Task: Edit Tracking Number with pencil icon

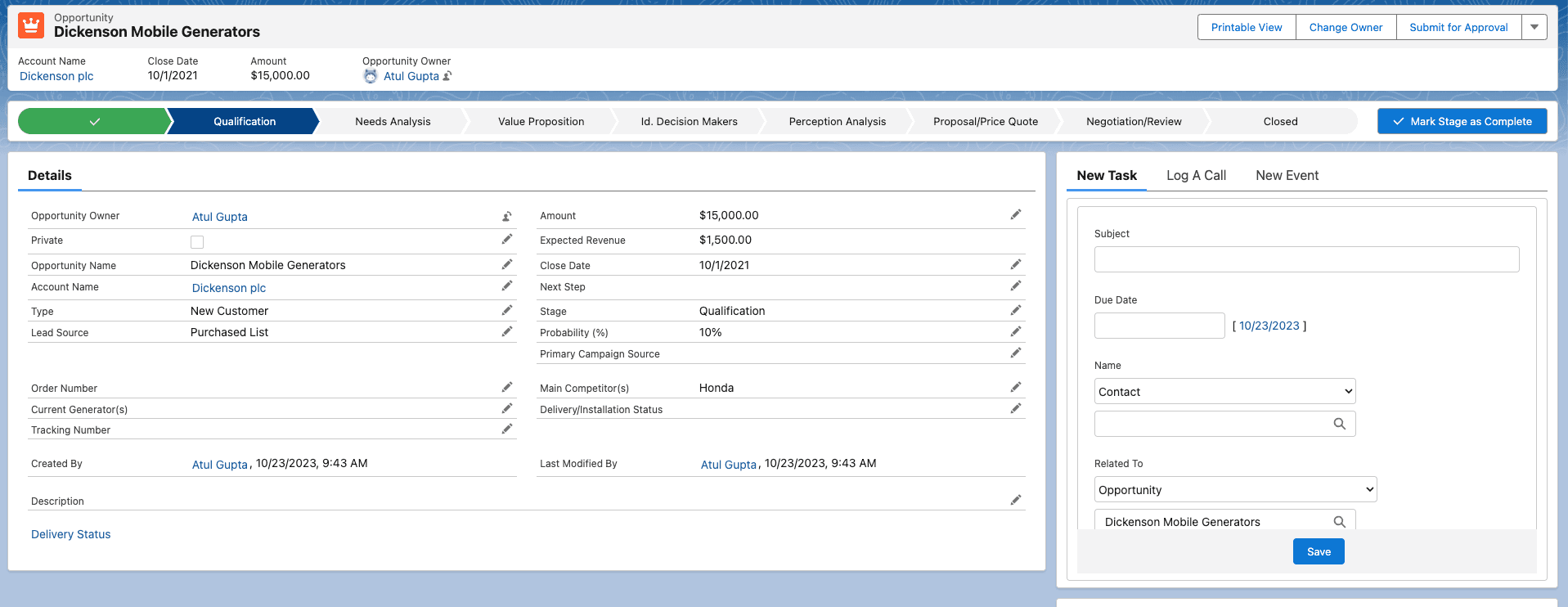Action: pyautogui.click(x=507, y=429)
